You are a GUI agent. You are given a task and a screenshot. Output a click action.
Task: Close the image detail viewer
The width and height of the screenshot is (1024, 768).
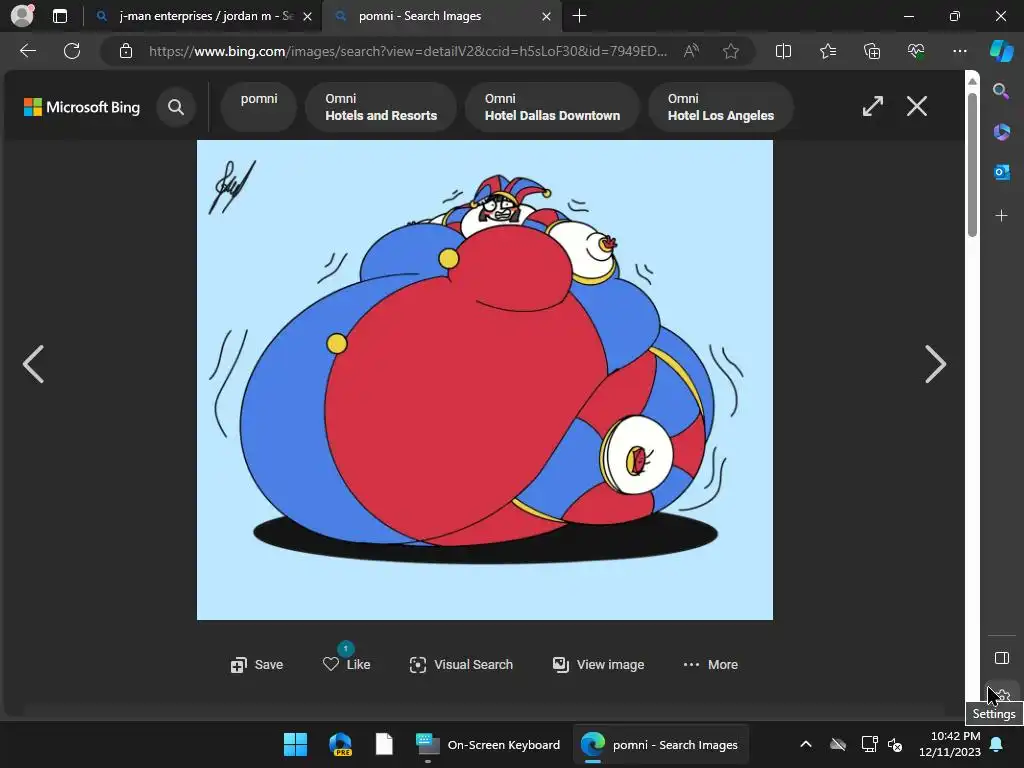tap(917, 106)
